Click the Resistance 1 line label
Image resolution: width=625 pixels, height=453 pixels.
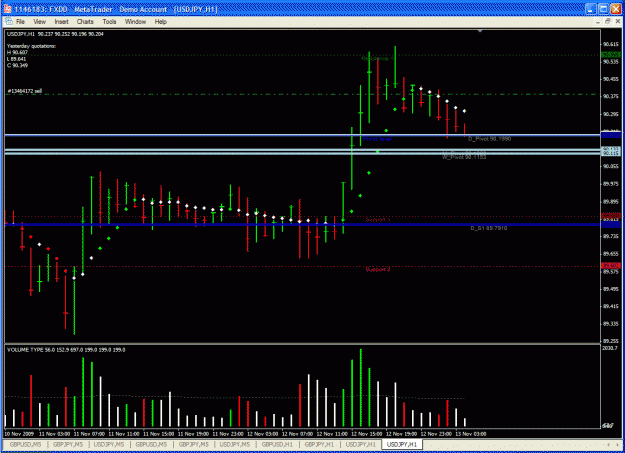pos(377,58)
